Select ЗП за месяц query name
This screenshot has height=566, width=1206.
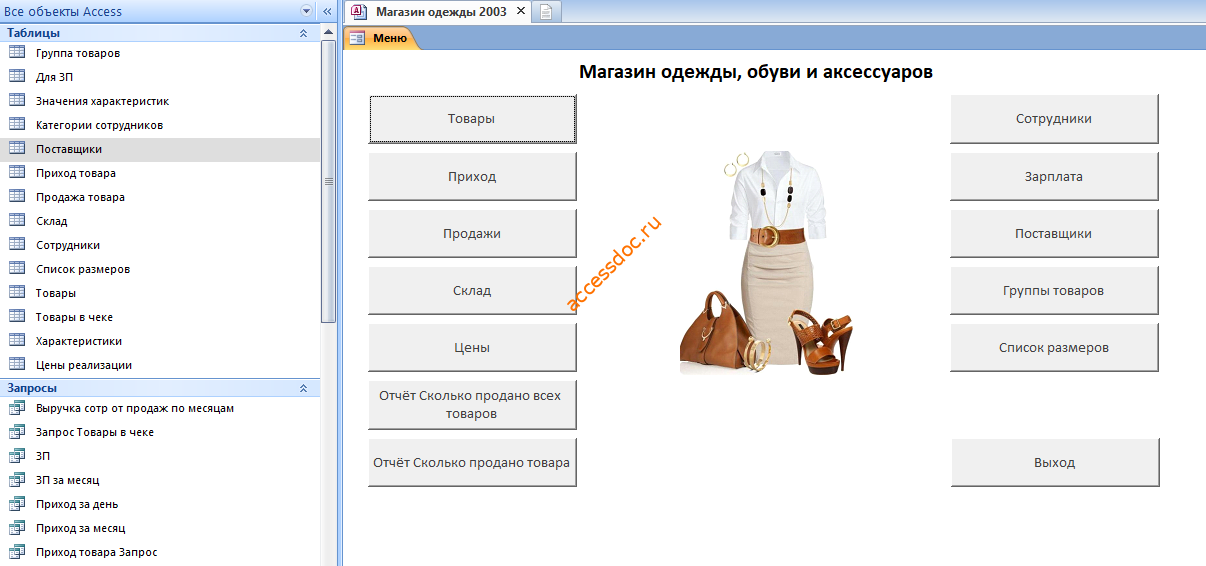pyautogui.click(x=67, y=480)
